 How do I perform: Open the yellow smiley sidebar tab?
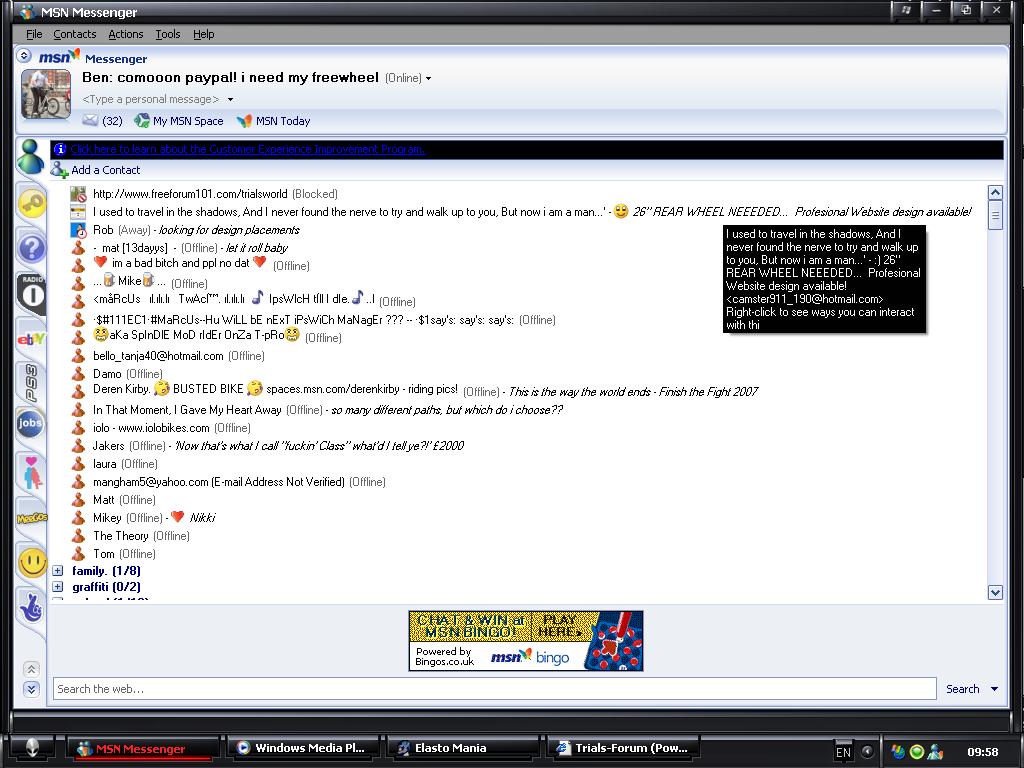(32, 562)
